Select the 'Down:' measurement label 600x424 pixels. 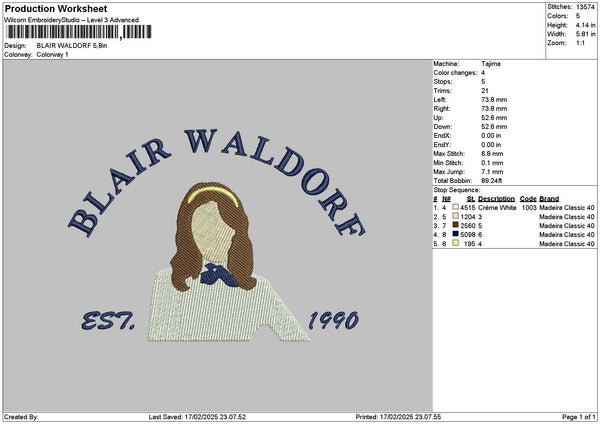click(x=443, y=127)
